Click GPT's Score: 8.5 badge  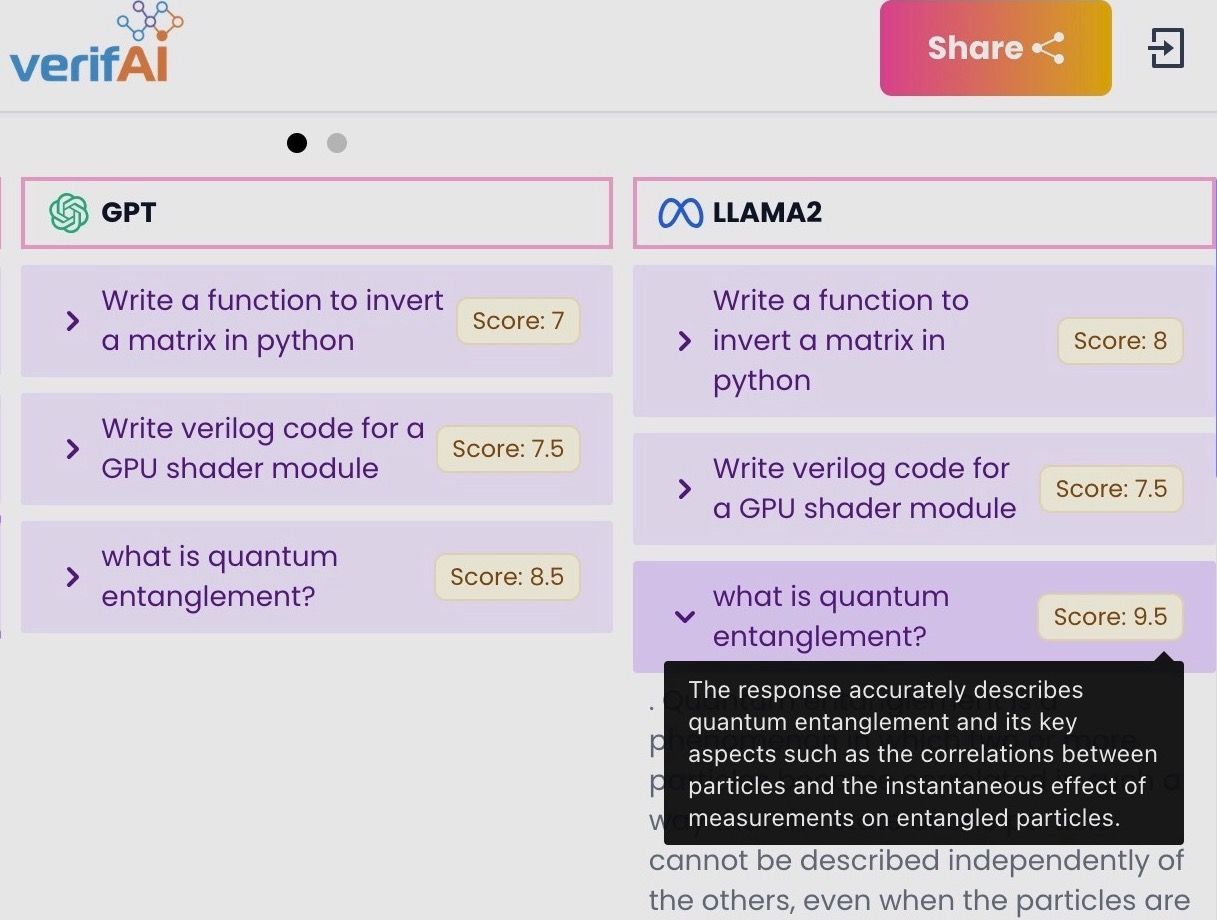click(x=507, y=577)
